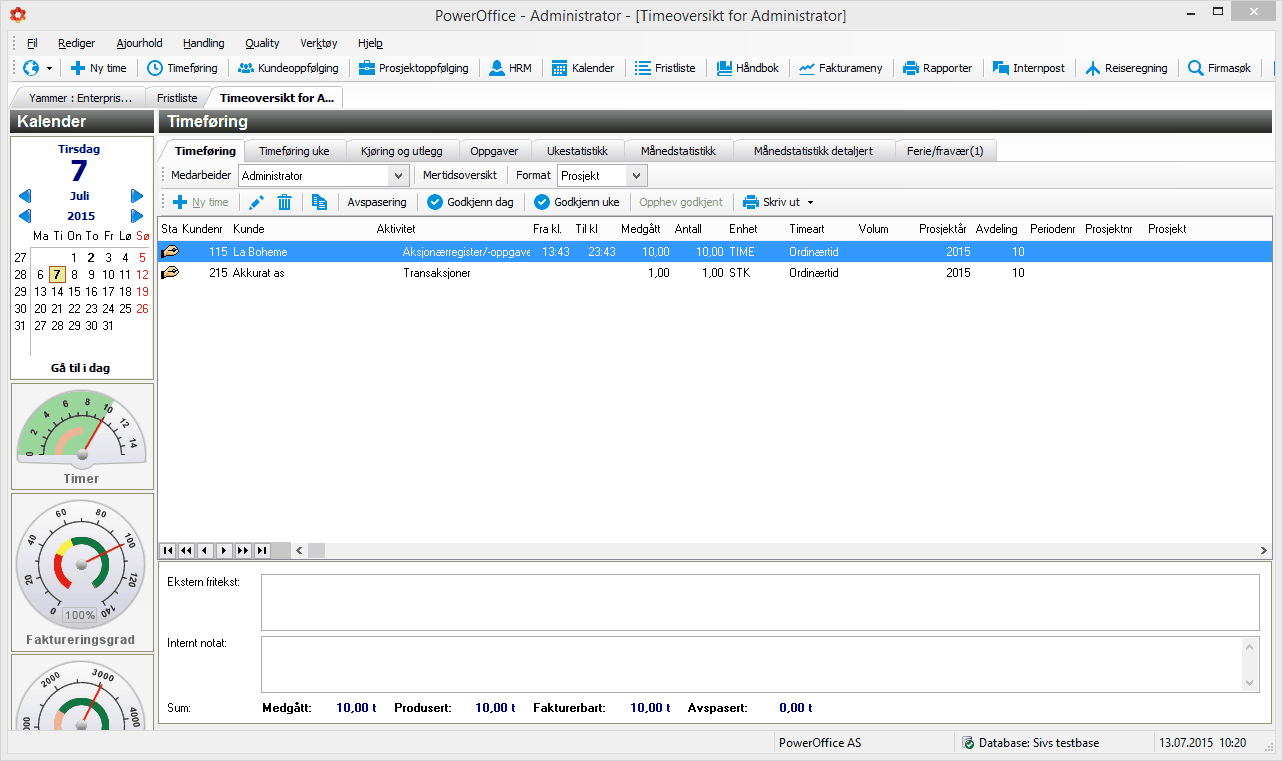Click in the Internt notat text field
This screenshot has height=761, width=1283.
[751, 664]
